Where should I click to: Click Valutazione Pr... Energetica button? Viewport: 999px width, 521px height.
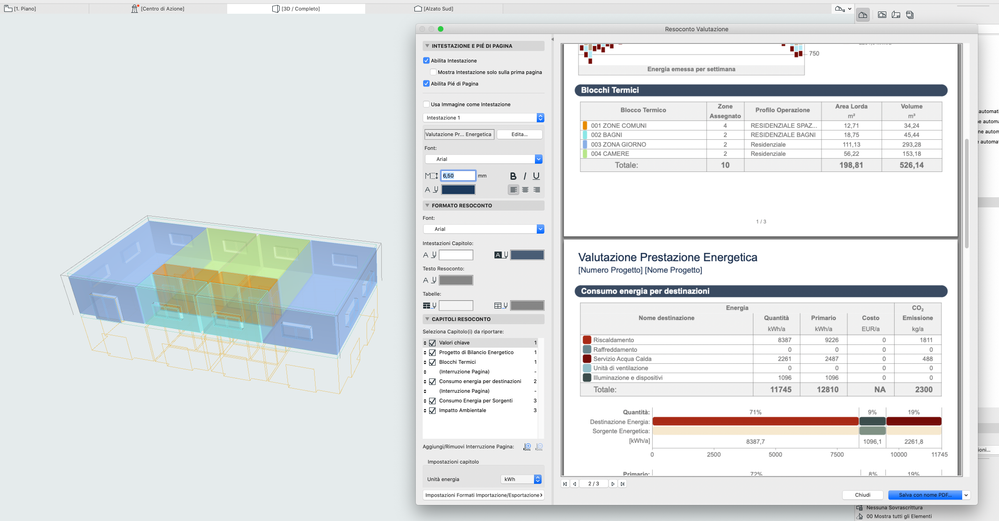click(x=459, y=134)
